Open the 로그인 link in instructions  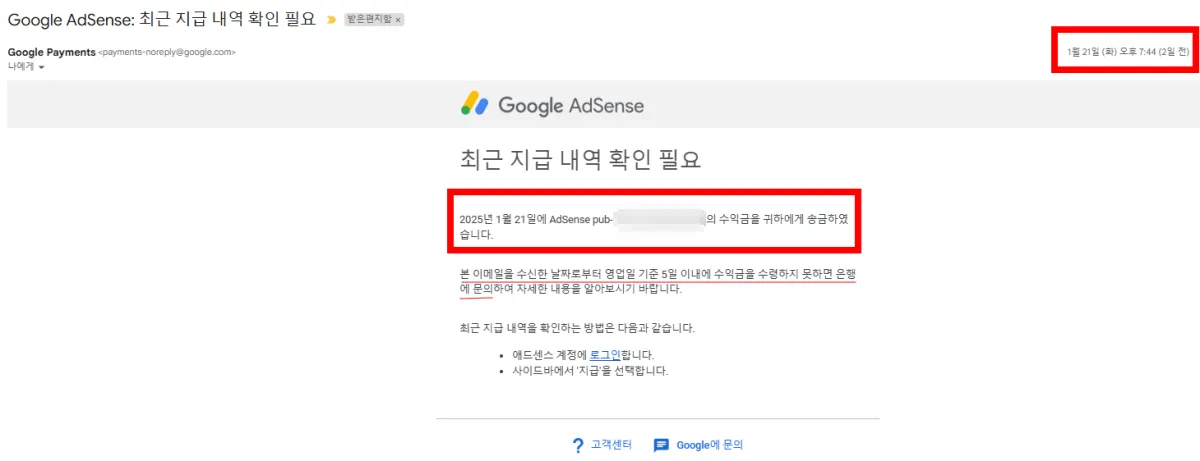pyautogui.click(x=605, y=355)
